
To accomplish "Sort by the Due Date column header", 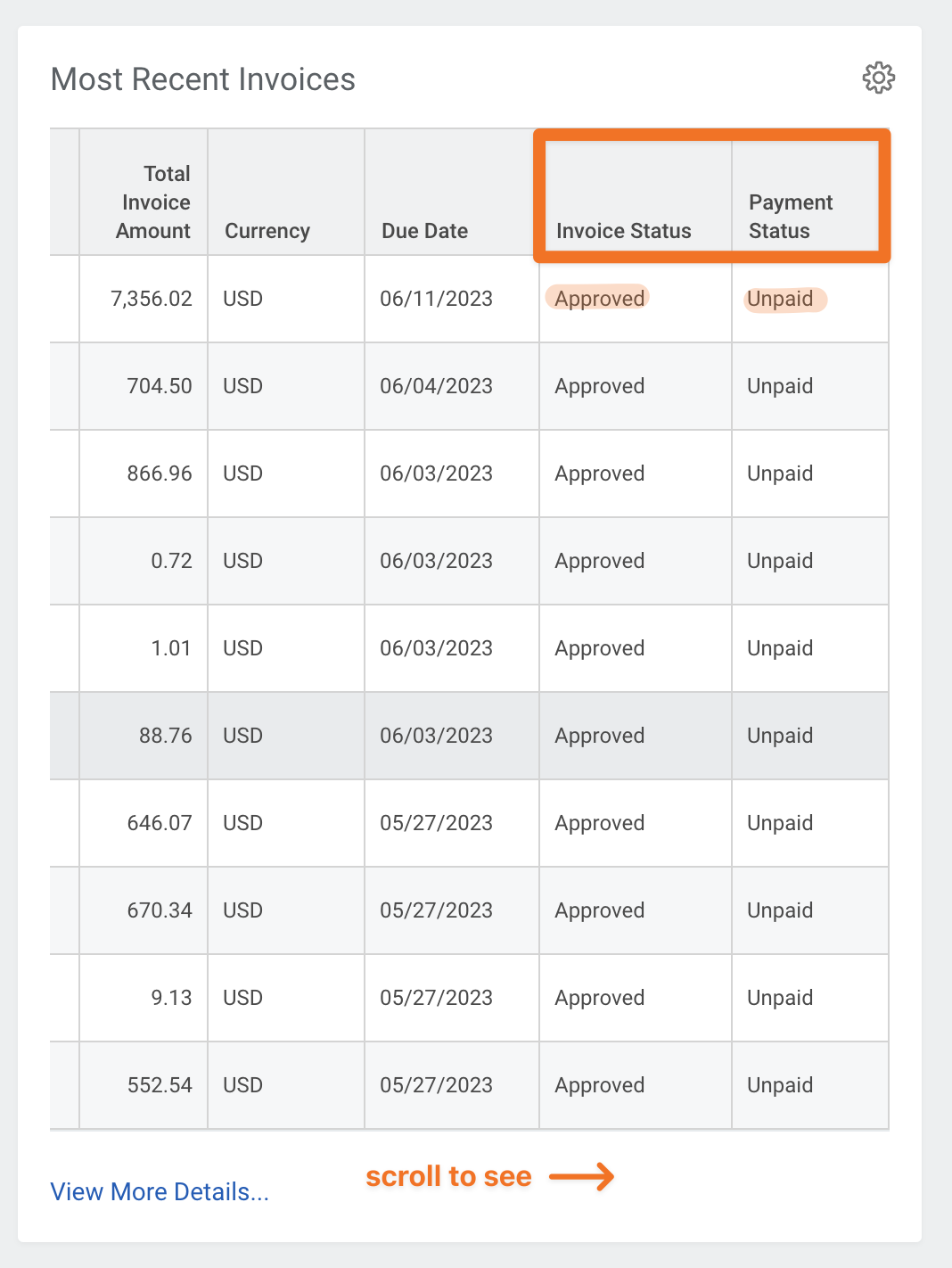I will coord(424,230).
